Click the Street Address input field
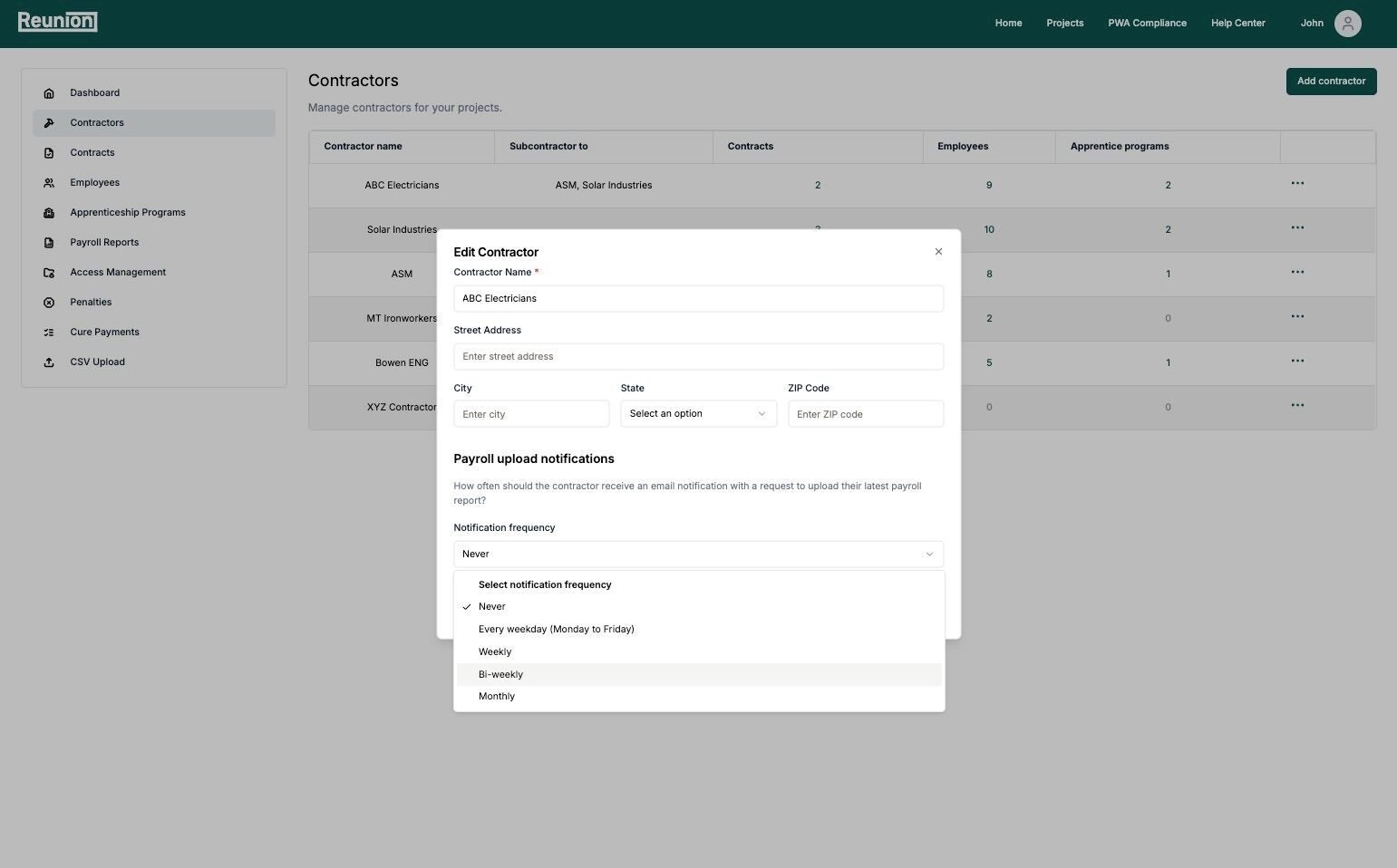The image size is (1397, 868). click(x=698, y=357)
